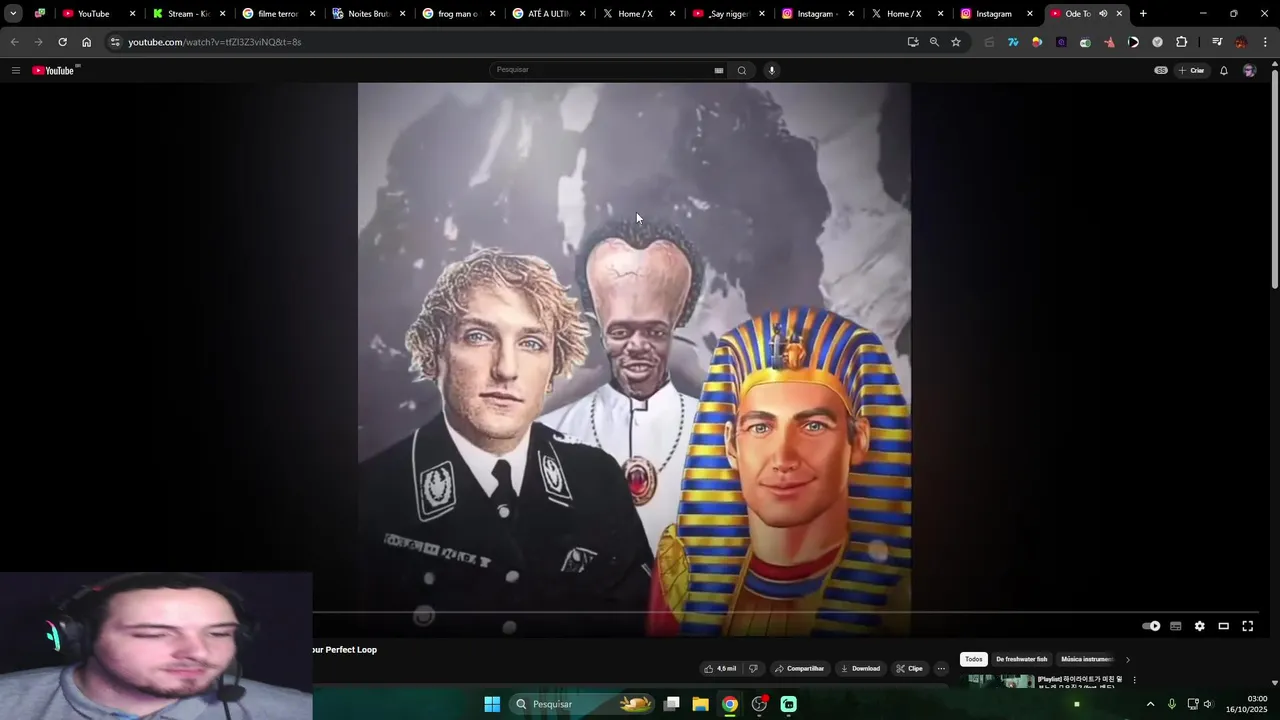This screenshot has height=720, width=1280.
Task: Open Chrome zoom magnifier in address bar
Action: [934, 42]
